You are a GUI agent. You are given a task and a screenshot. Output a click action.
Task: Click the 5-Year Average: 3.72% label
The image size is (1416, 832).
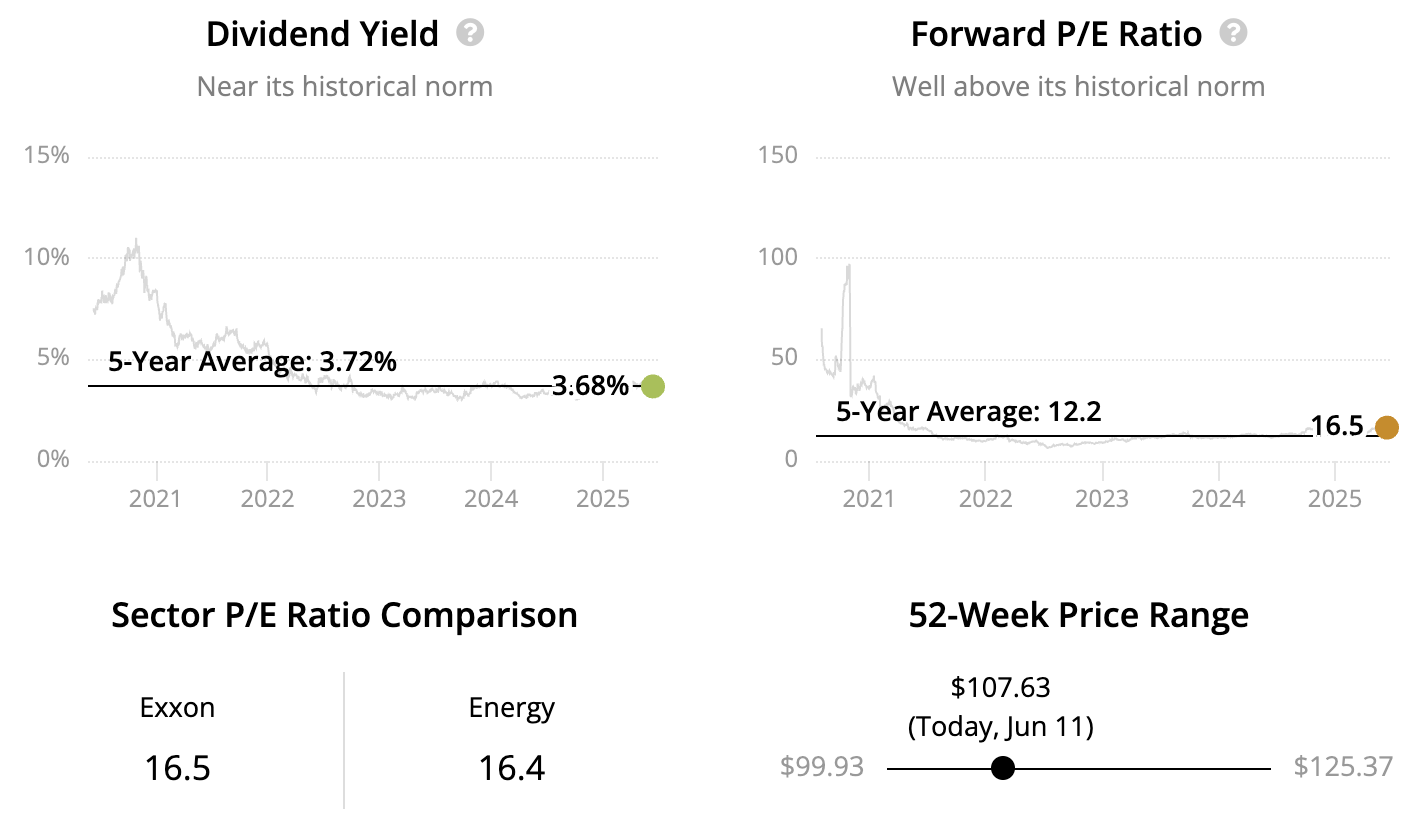252,362
